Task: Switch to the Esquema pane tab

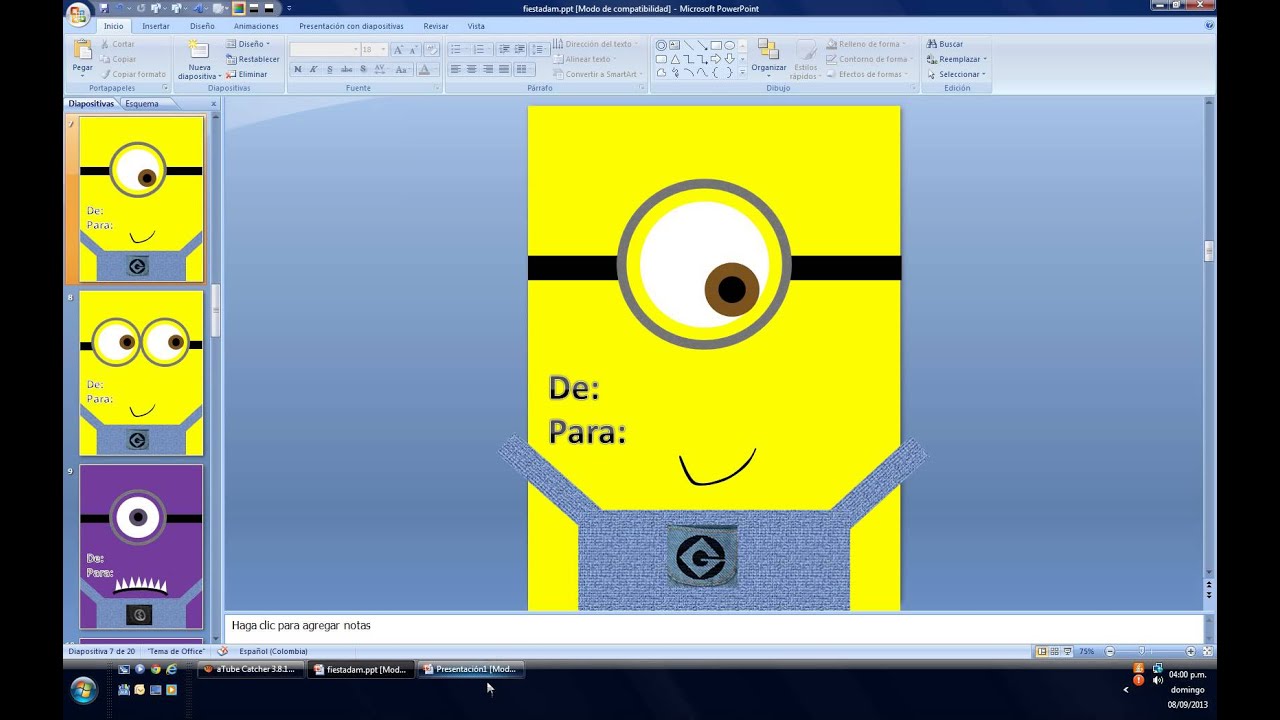Action: coord(141,104)
